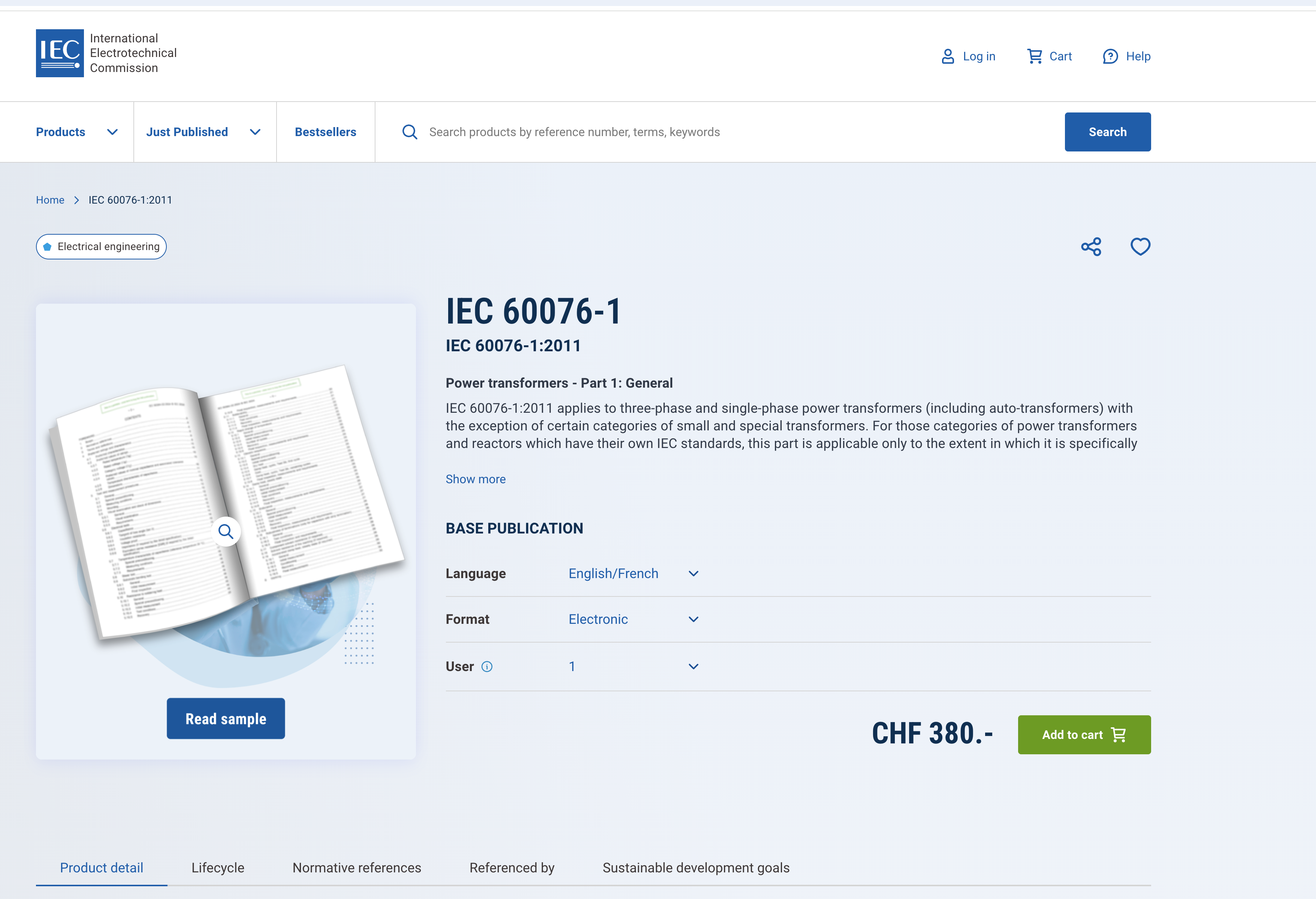The width and height of the screenshot is (1316, 899).
Task: Click the Log in user icon
Action: [947, 56]
